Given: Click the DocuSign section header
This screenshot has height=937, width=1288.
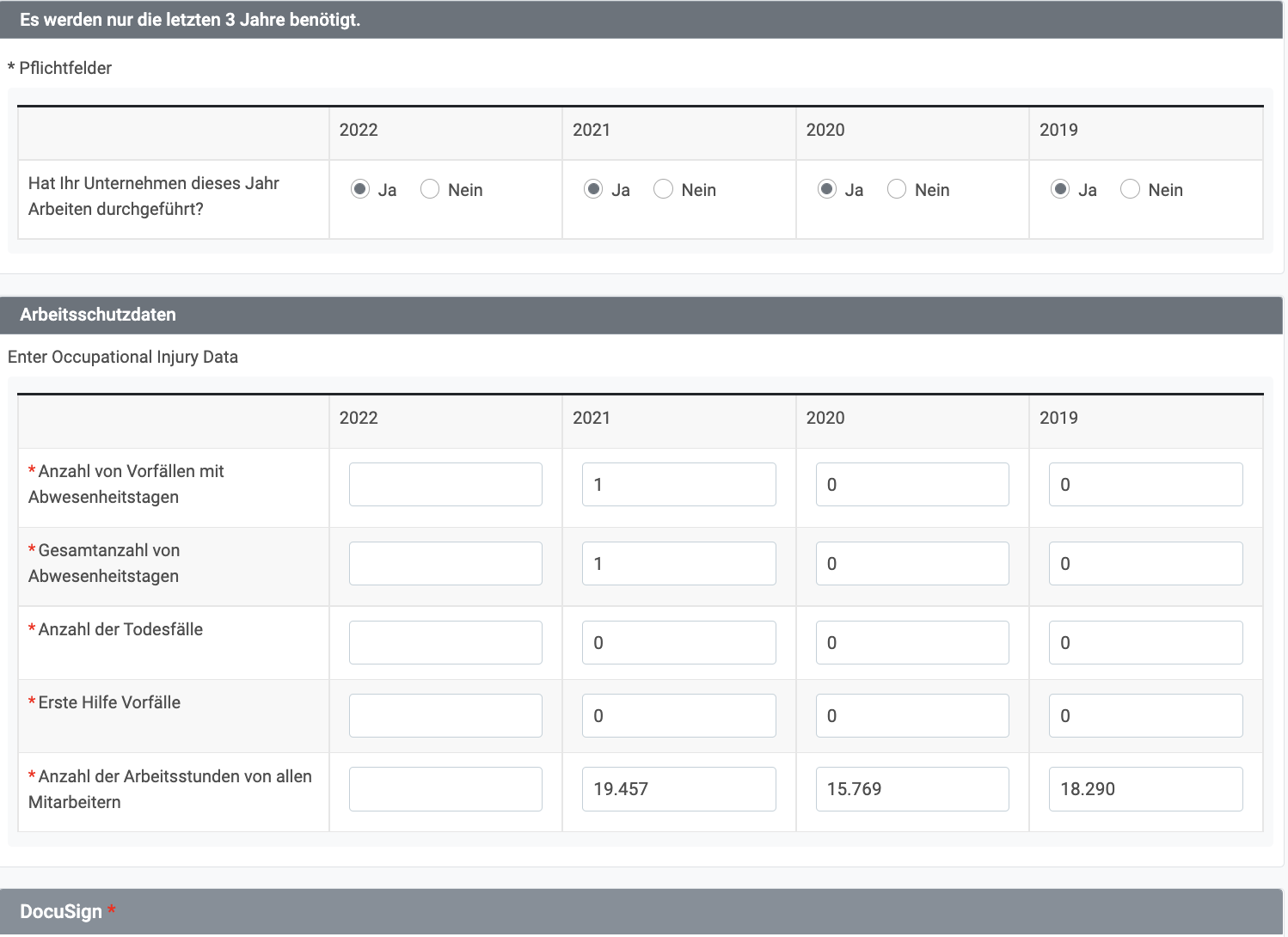Looking at the screenshot, I should coord(61,912).
